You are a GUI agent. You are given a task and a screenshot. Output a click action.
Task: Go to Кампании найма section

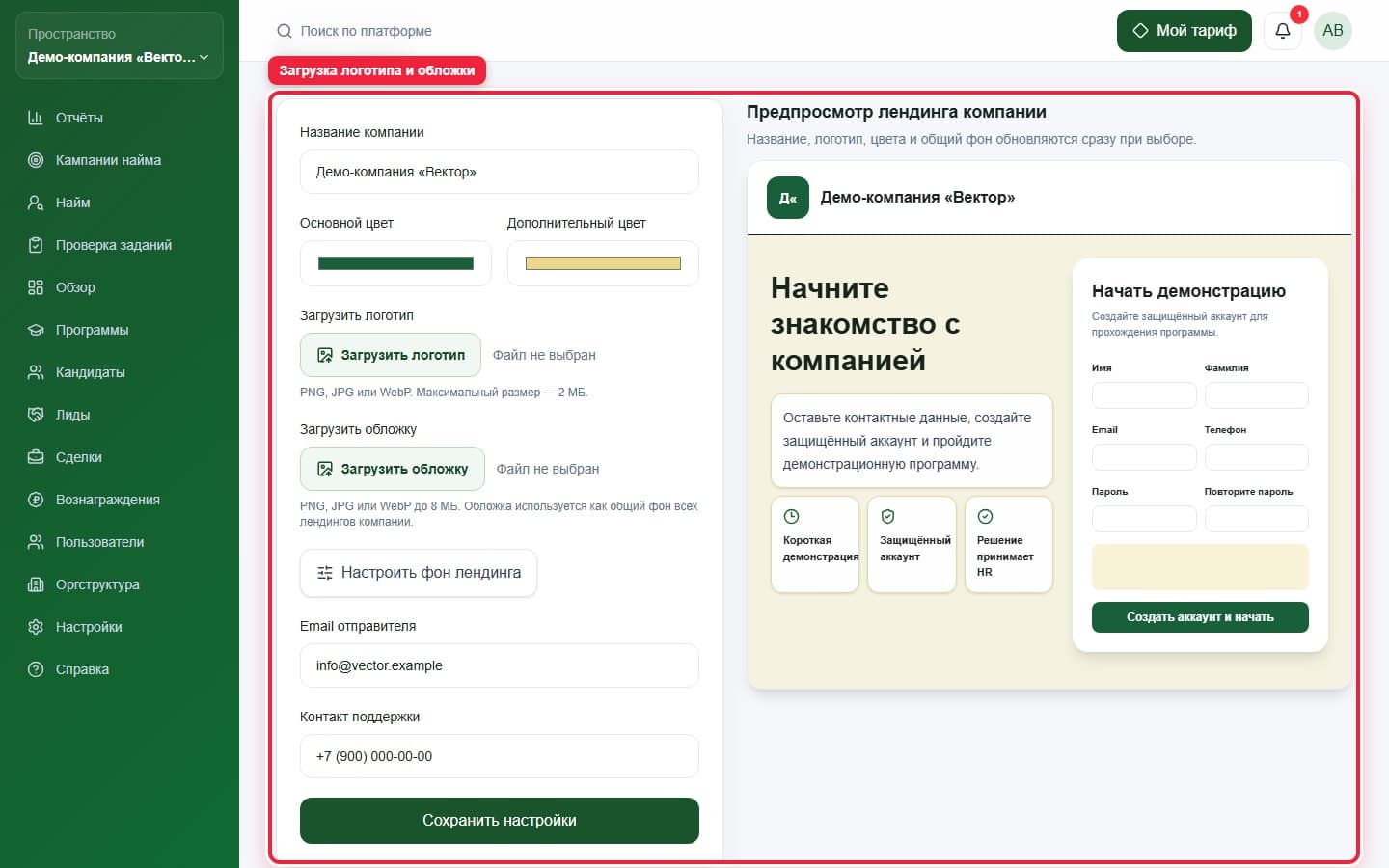120,160
